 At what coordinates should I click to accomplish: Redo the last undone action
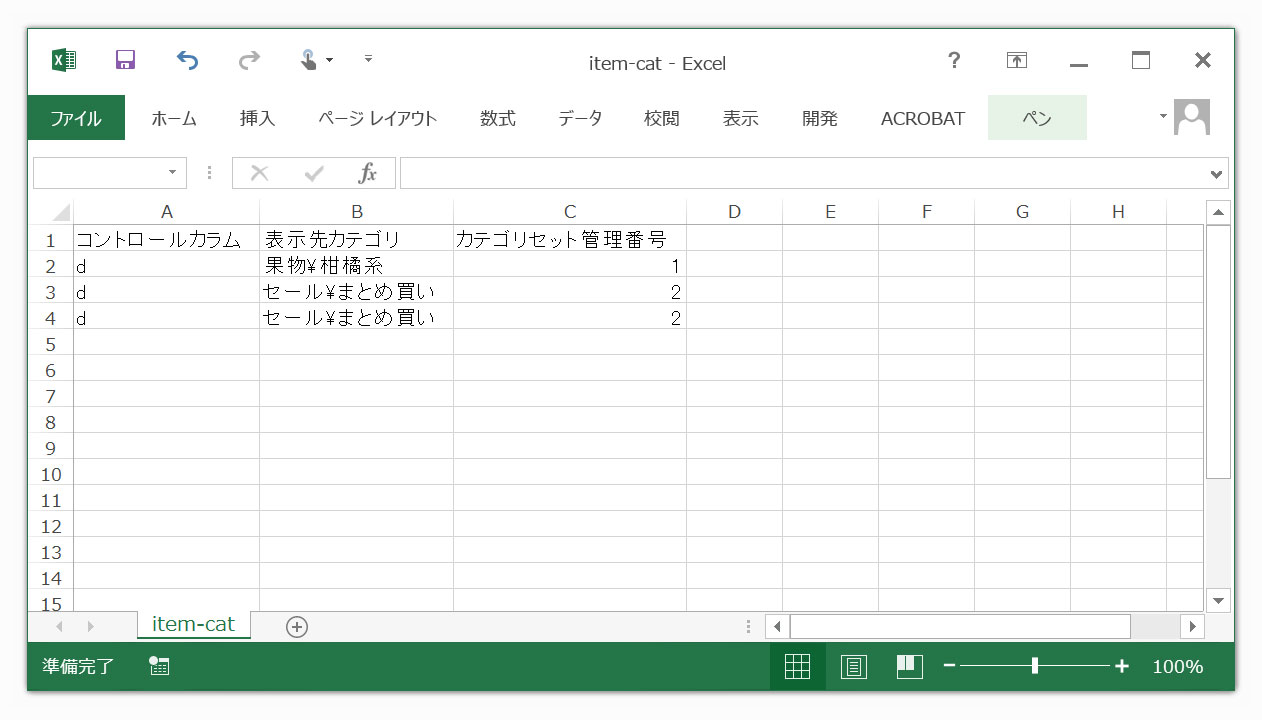click(x=248, y=60)
